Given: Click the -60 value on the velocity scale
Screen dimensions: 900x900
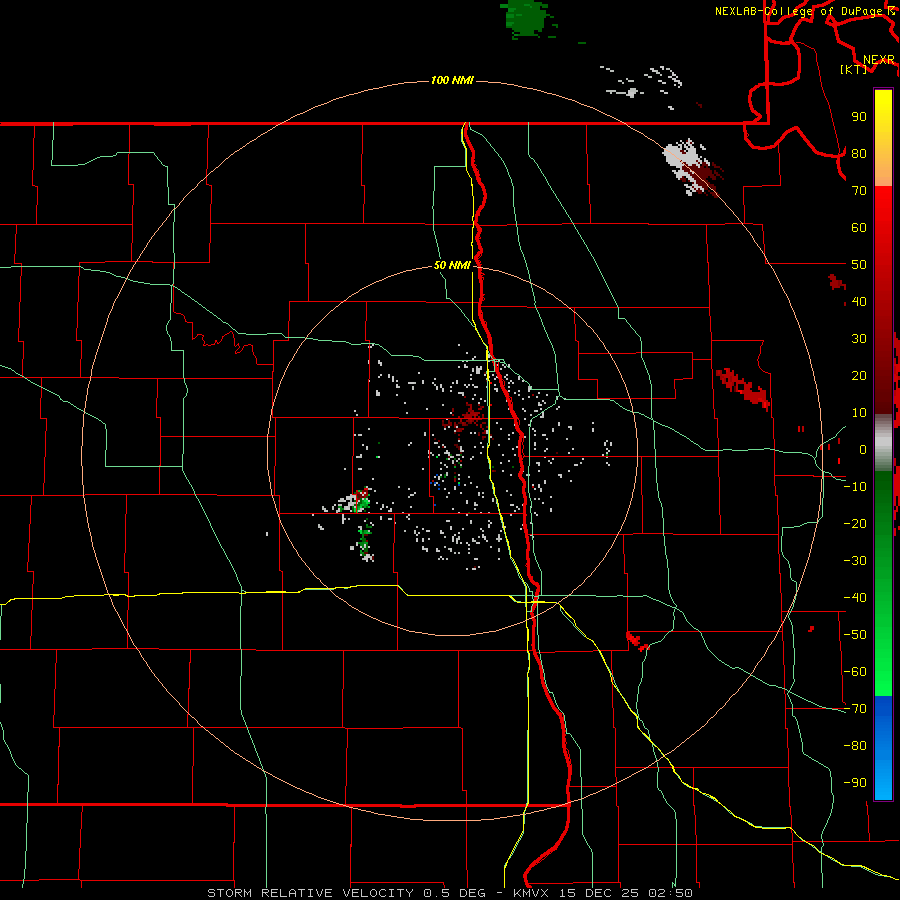Looking at the screenshot, I should [x=855, y=672].
